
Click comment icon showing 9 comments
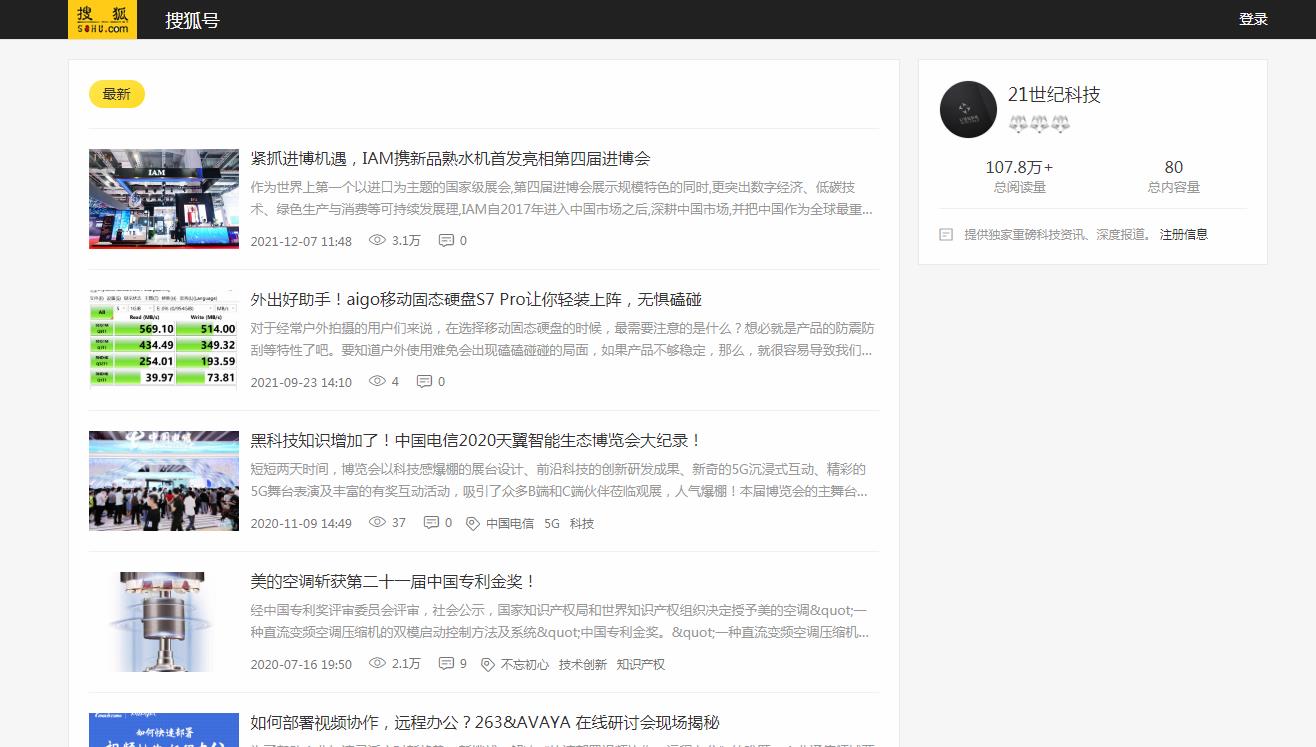click(446, 663)
